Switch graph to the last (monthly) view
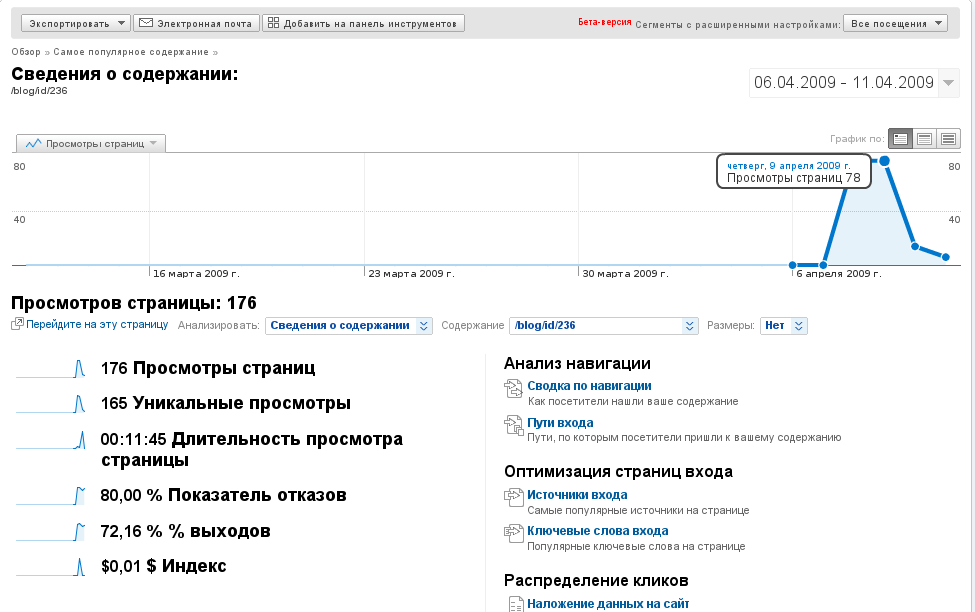 949,139
